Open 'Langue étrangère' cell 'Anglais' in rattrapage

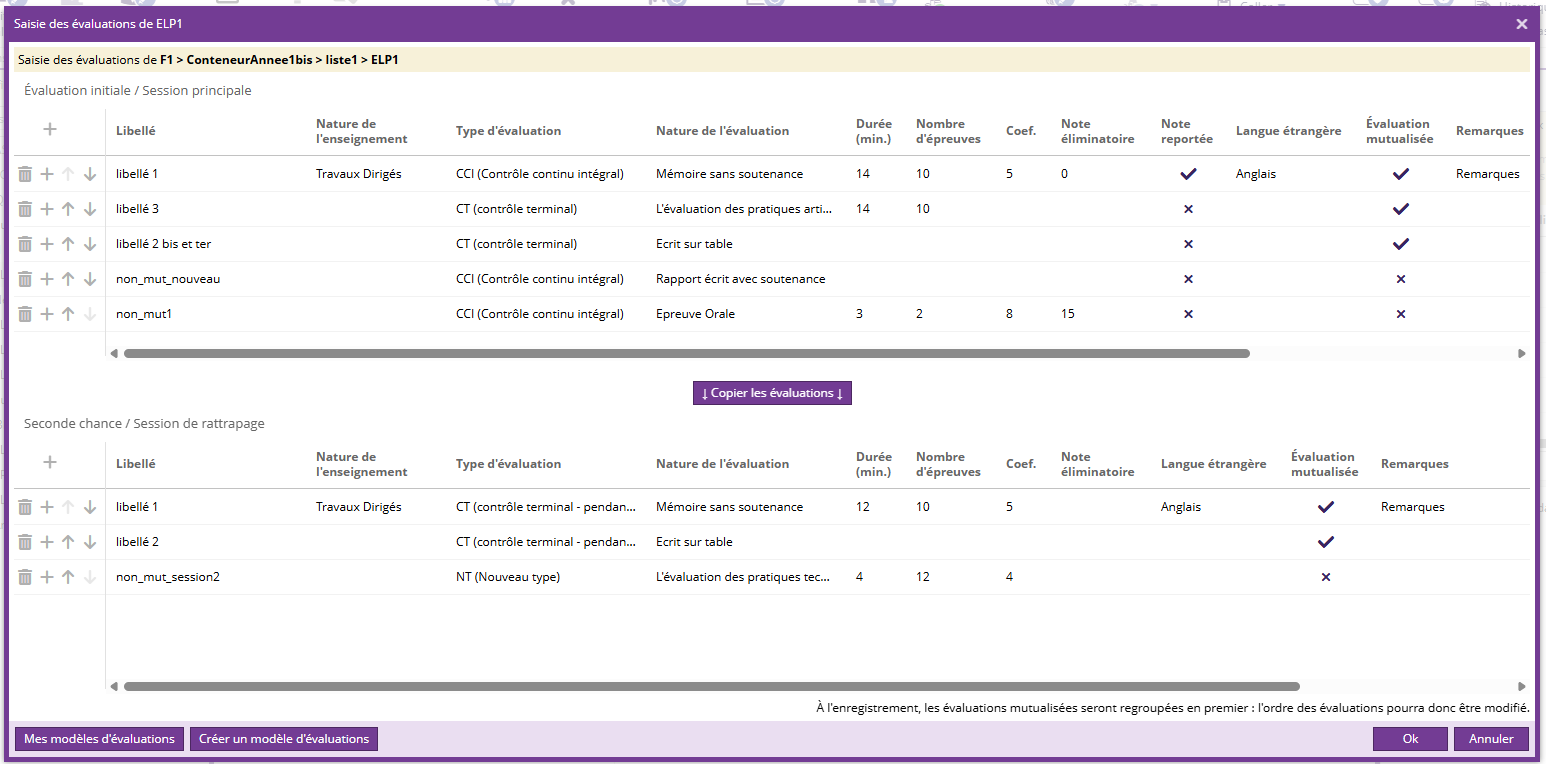pos(1181,507)
